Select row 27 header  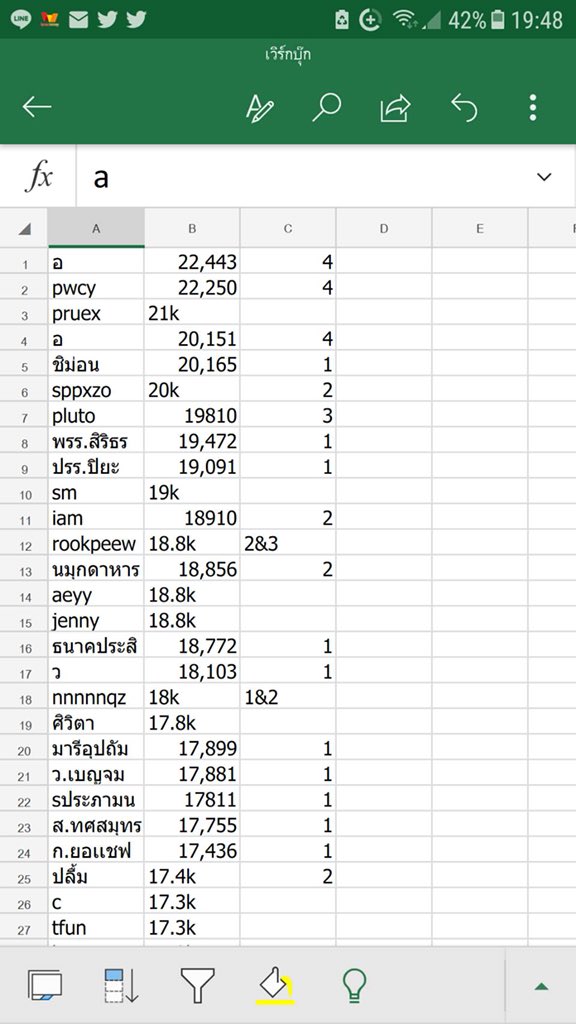(x=24, y=929)
